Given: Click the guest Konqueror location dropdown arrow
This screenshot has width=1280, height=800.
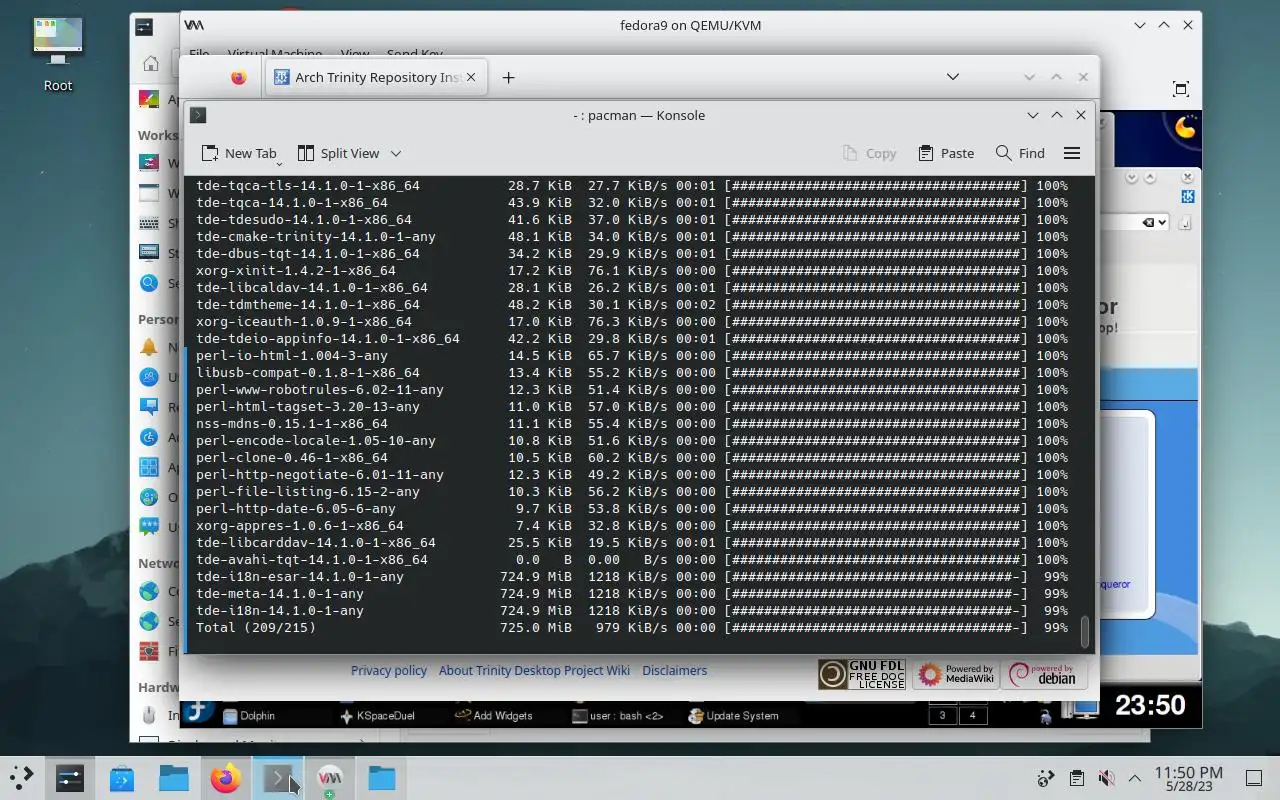Looking at the screenshot, I should [1162, 222].
